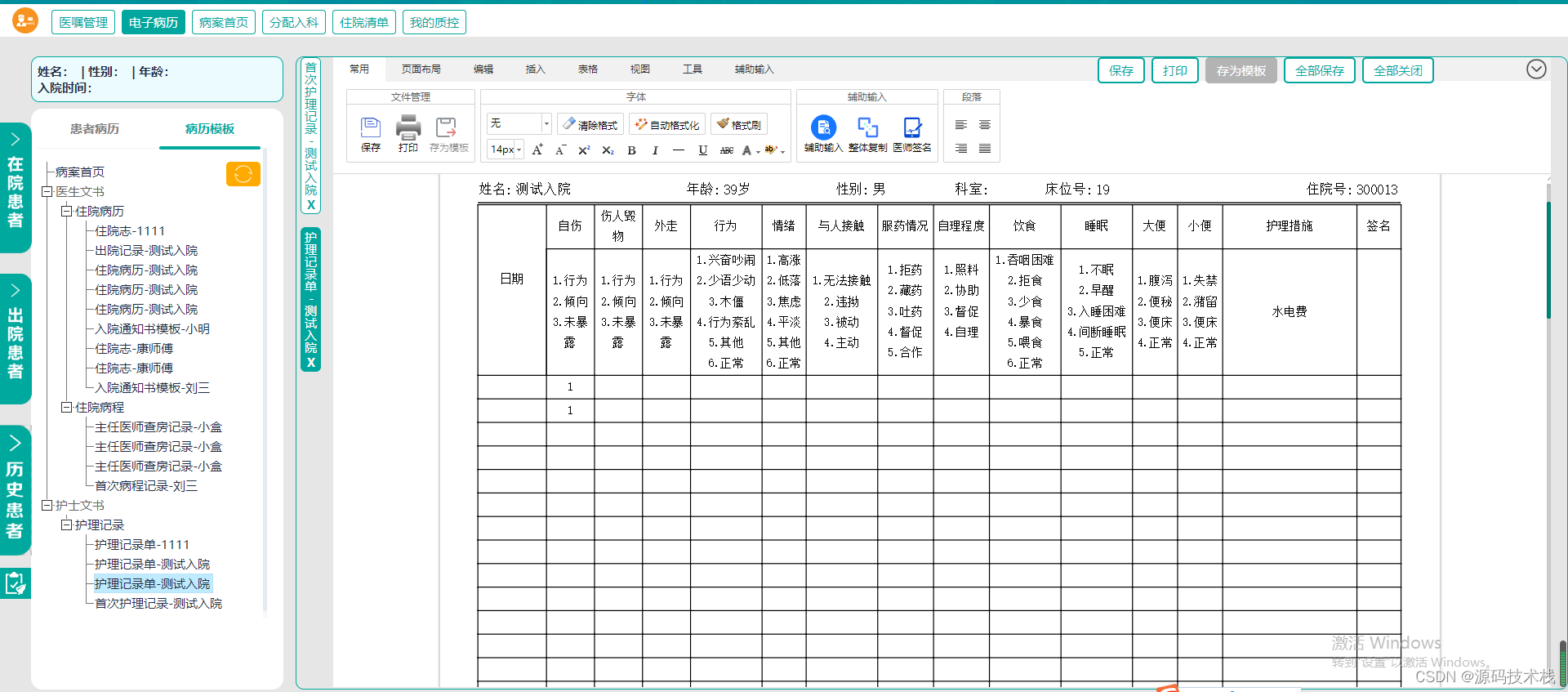This screenshot has width=1568, height=692.
Task: Open the 页面布局 ribbon tab
Action: pyautogui.click(x=421, y=69)
